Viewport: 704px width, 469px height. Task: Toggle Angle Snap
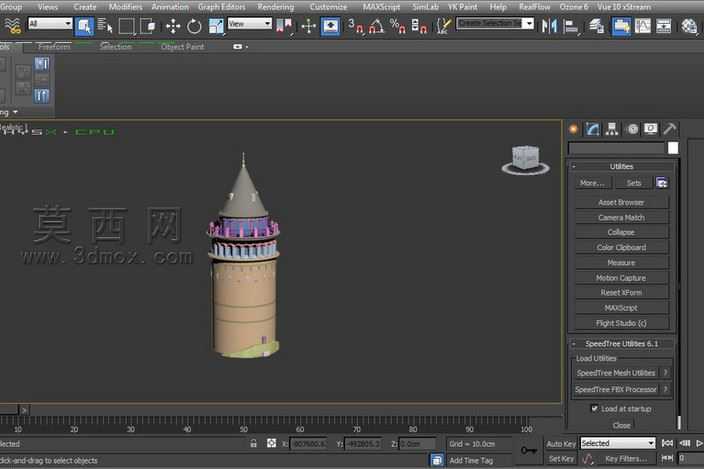[x=376, y=26]
